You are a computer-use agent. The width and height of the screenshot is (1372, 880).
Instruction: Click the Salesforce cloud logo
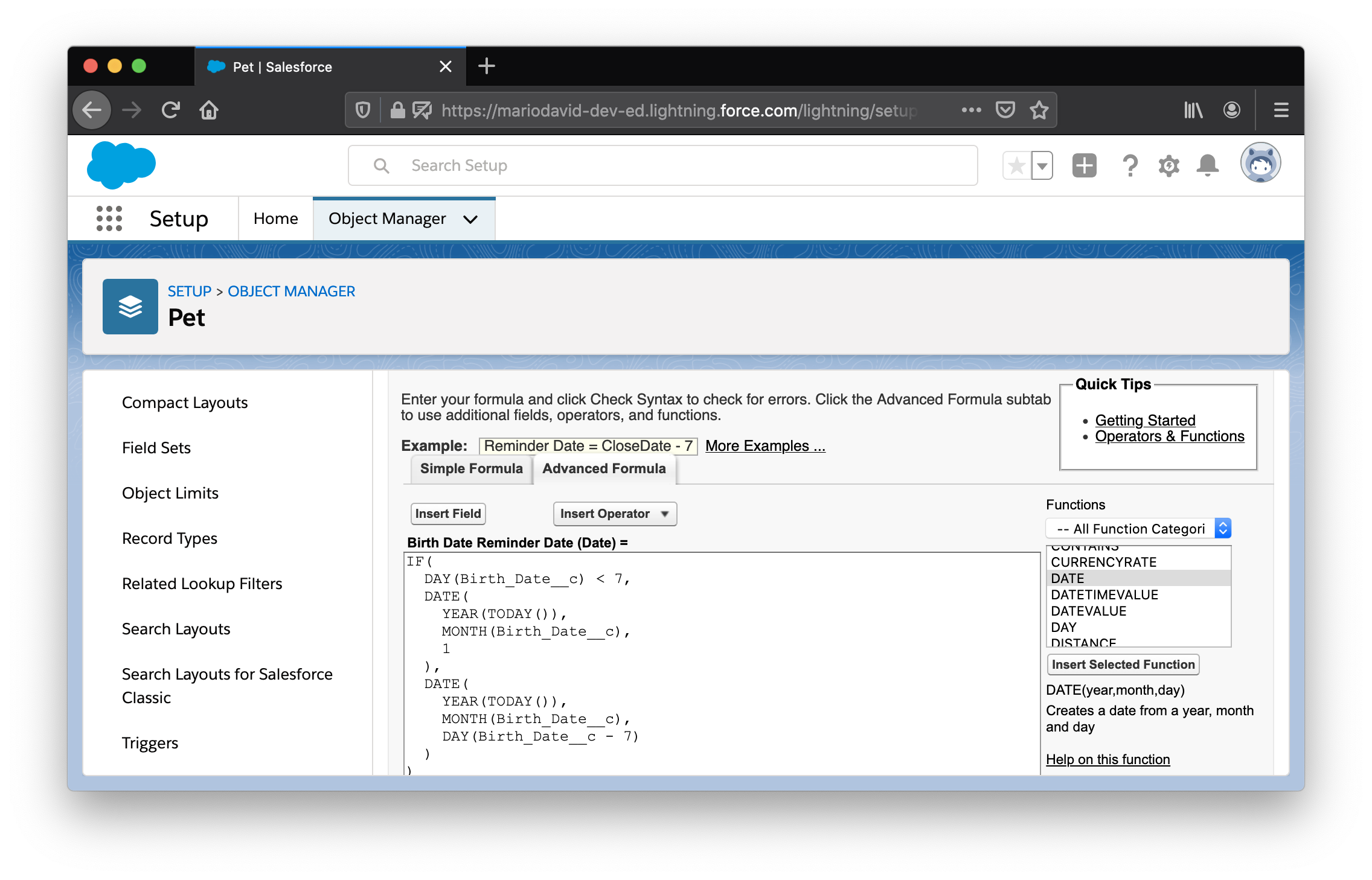(x=121, y=165)
